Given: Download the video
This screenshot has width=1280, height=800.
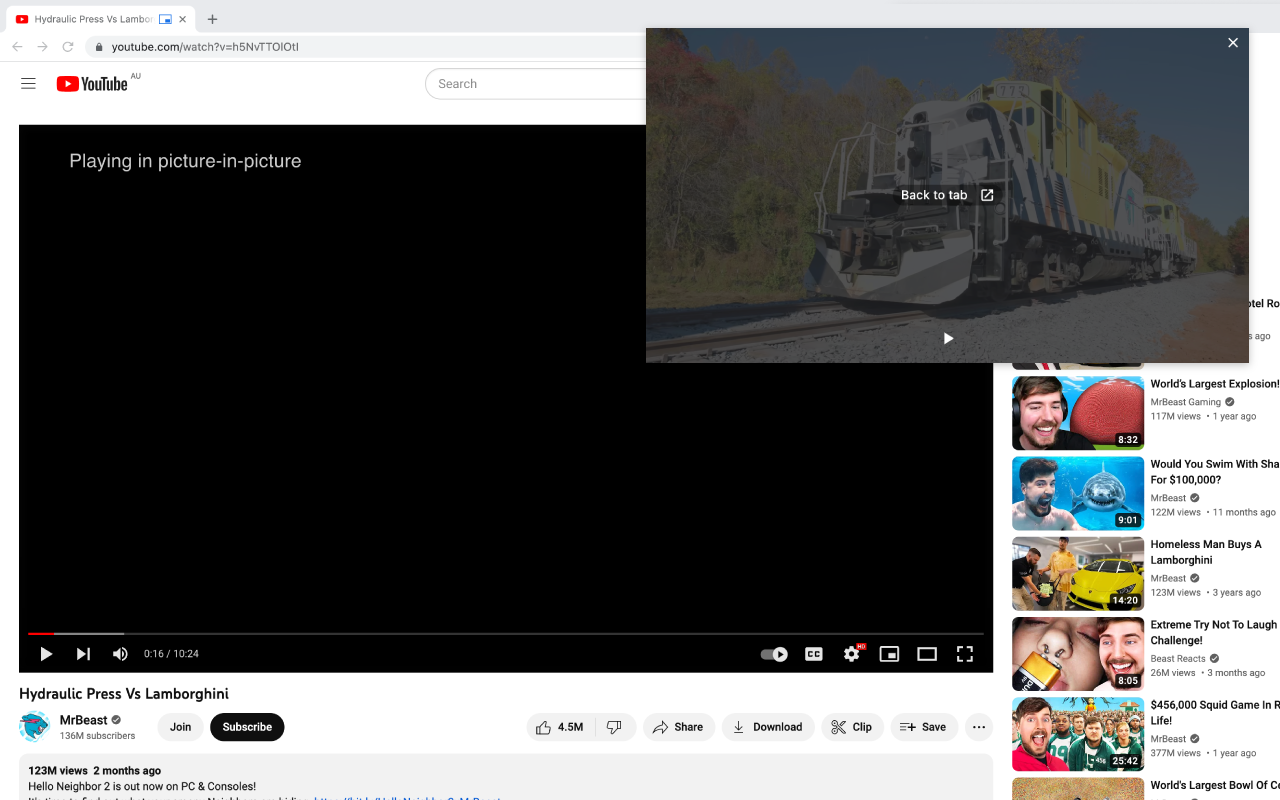Looking at the screenshot, I should [x=768, y=727].
